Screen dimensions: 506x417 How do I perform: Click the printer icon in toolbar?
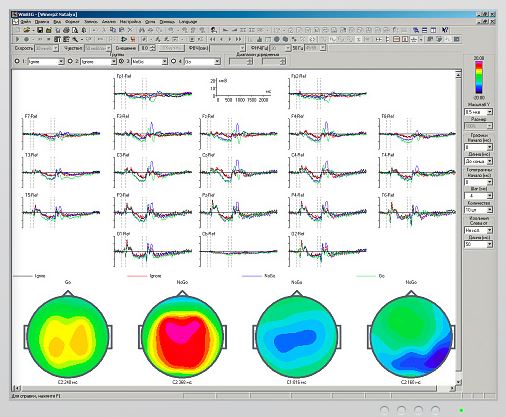[x=66, y=30]
